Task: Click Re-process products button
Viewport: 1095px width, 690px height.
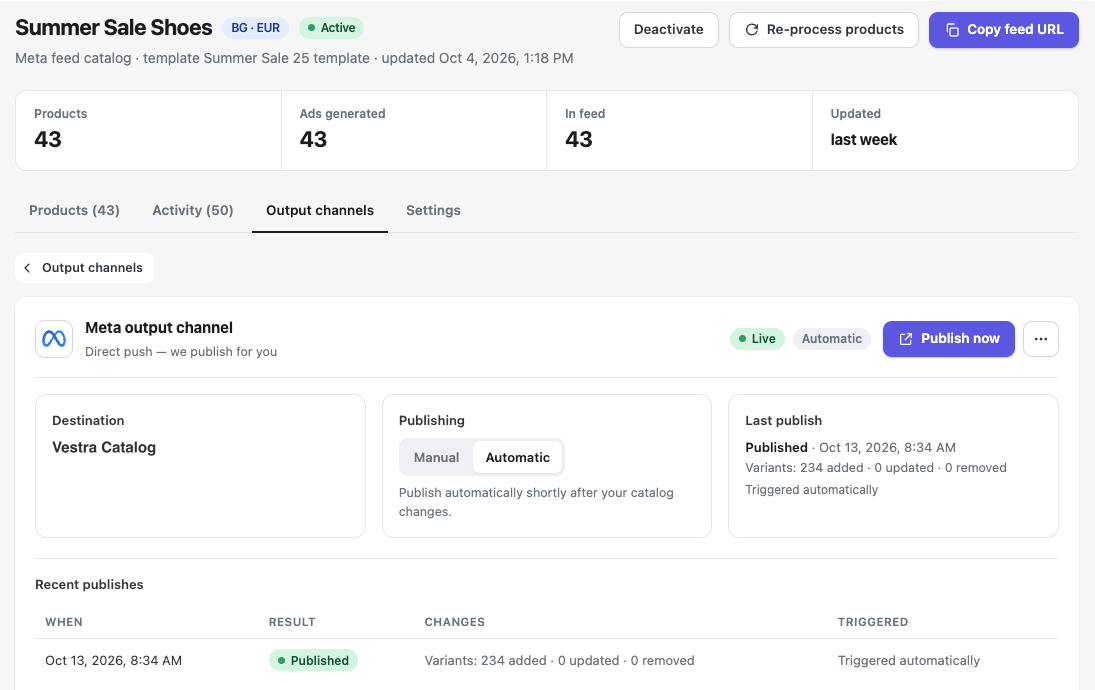Action: [x=823, y=30]
